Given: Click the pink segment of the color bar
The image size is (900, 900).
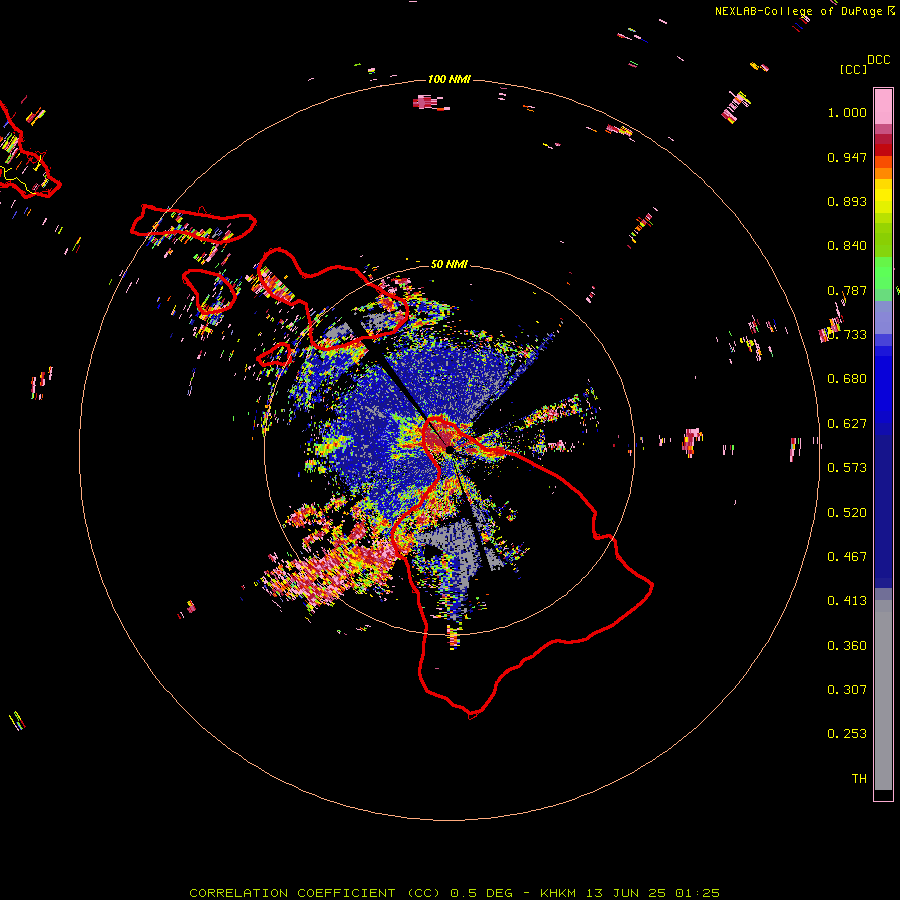Looking at the screenshot, I should click(883, 106).
